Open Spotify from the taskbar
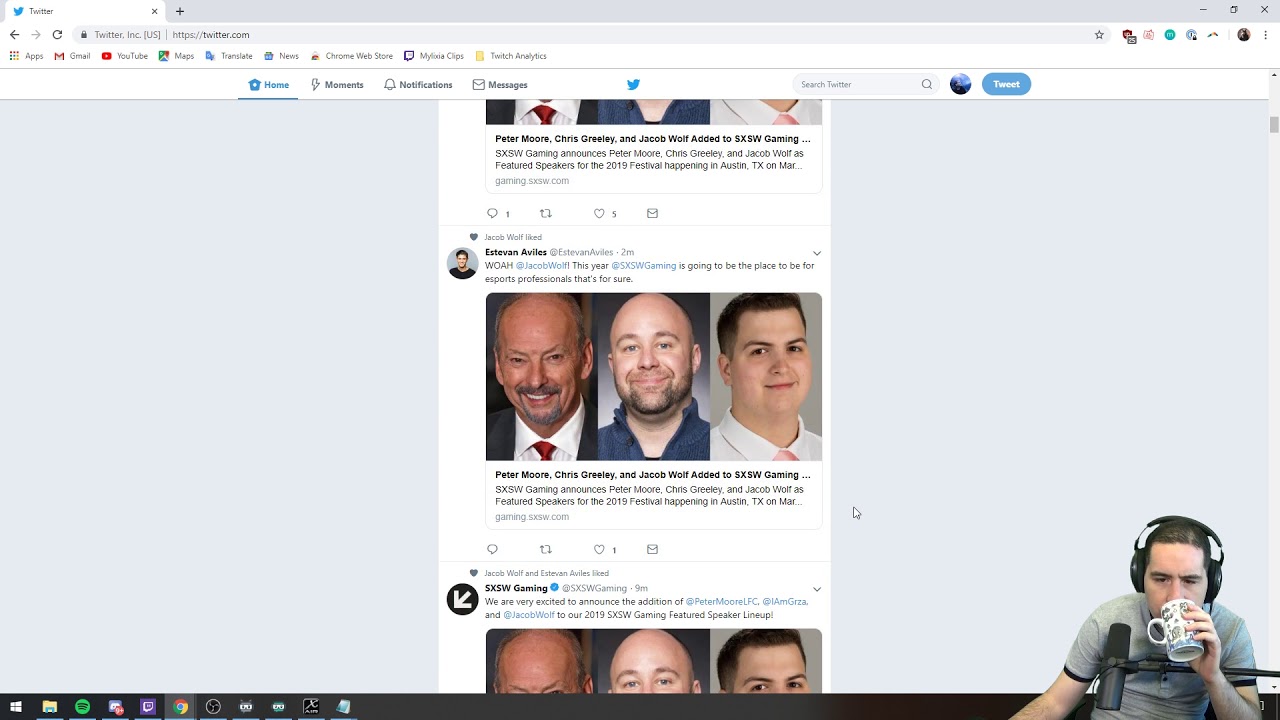 [x=82, y=707]
